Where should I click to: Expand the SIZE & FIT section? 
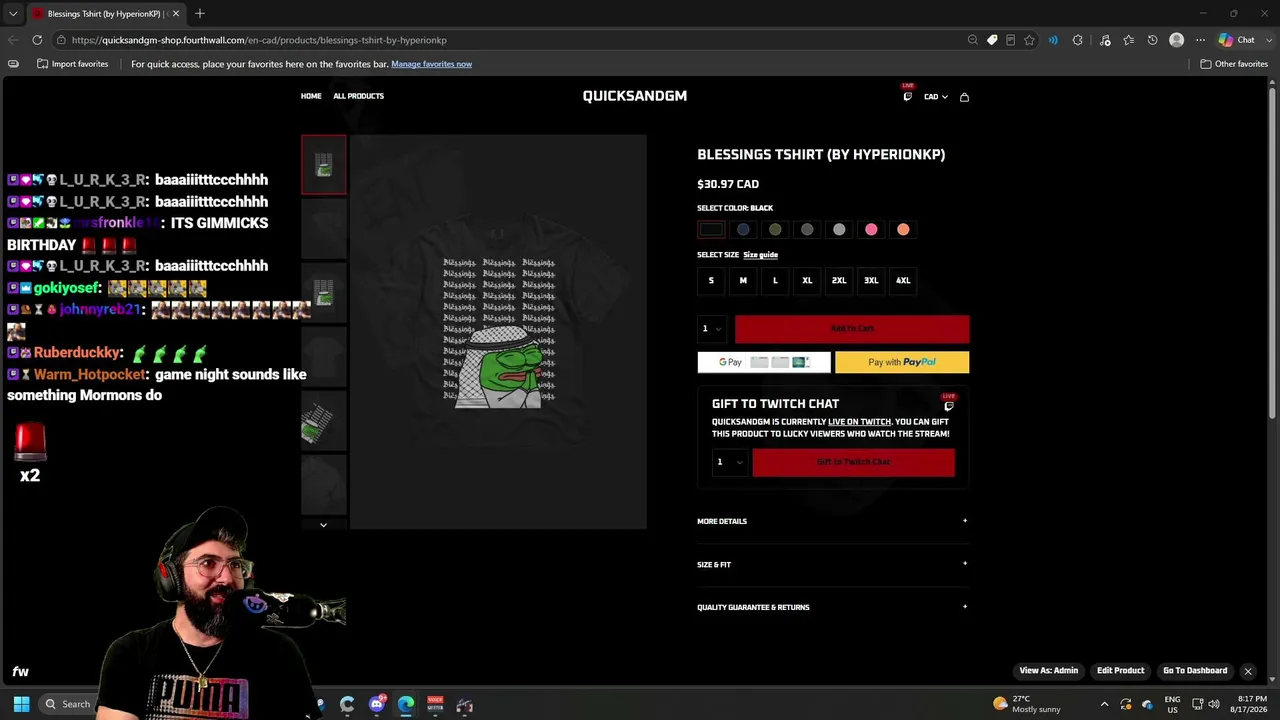[x=833, y=564]
